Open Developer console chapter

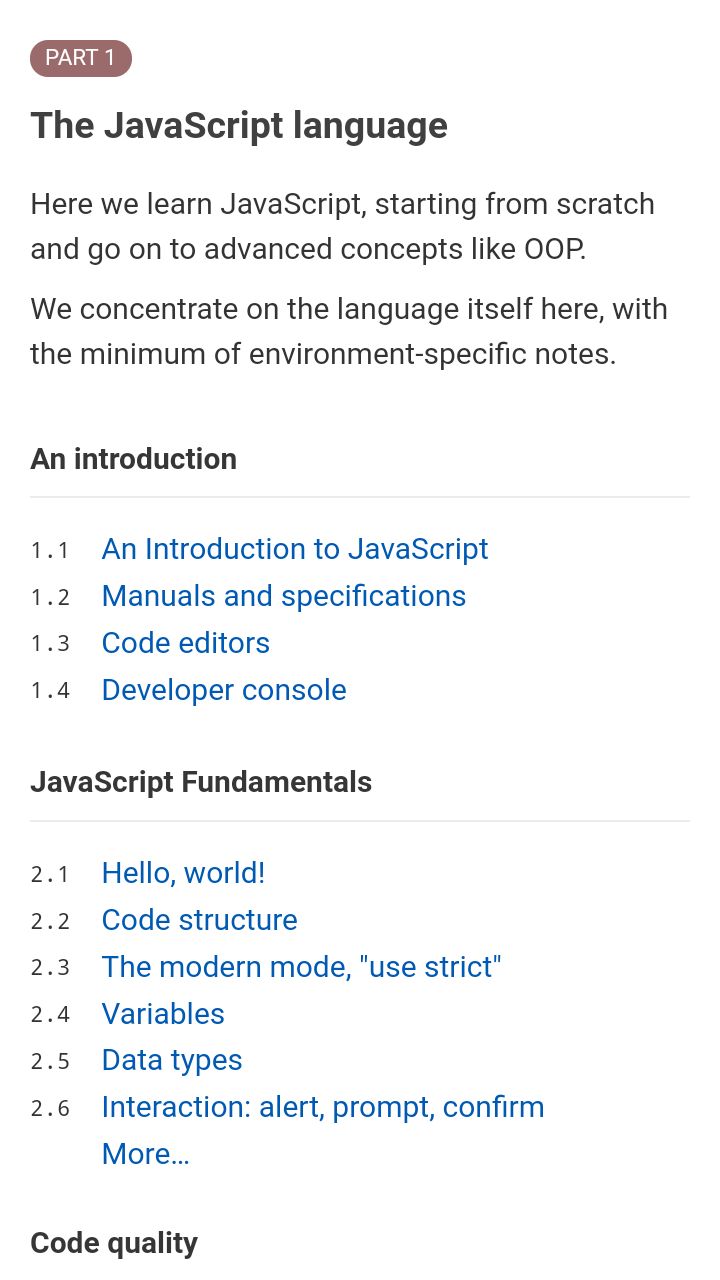[x=224, y=690]
